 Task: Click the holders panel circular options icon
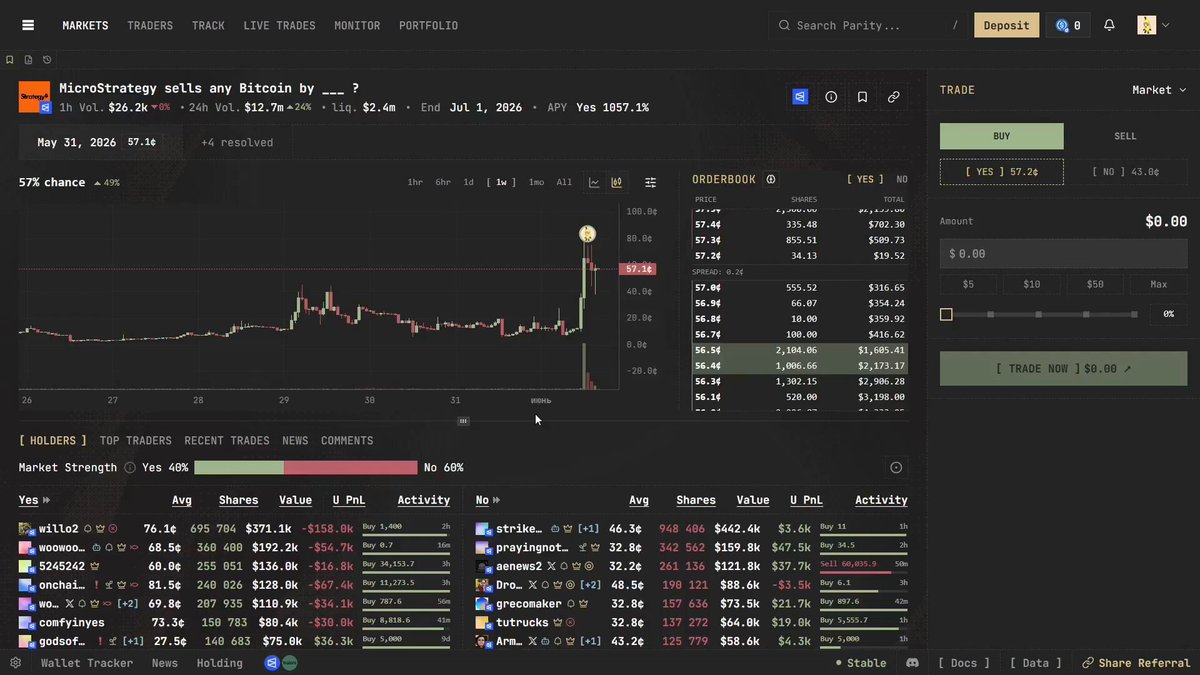(896, 467)
